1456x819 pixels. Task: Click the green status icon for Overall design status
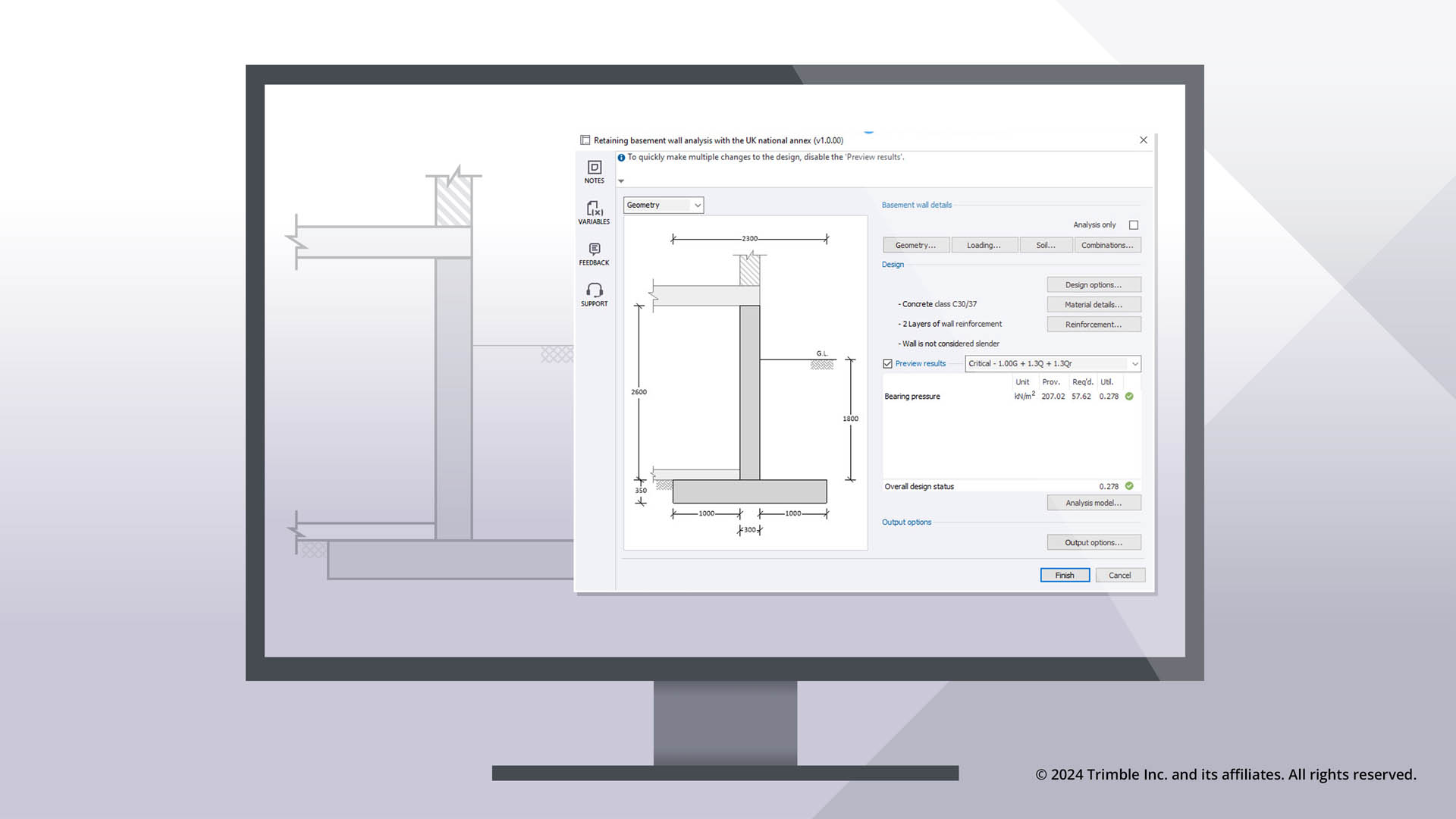coord(1128,486)
